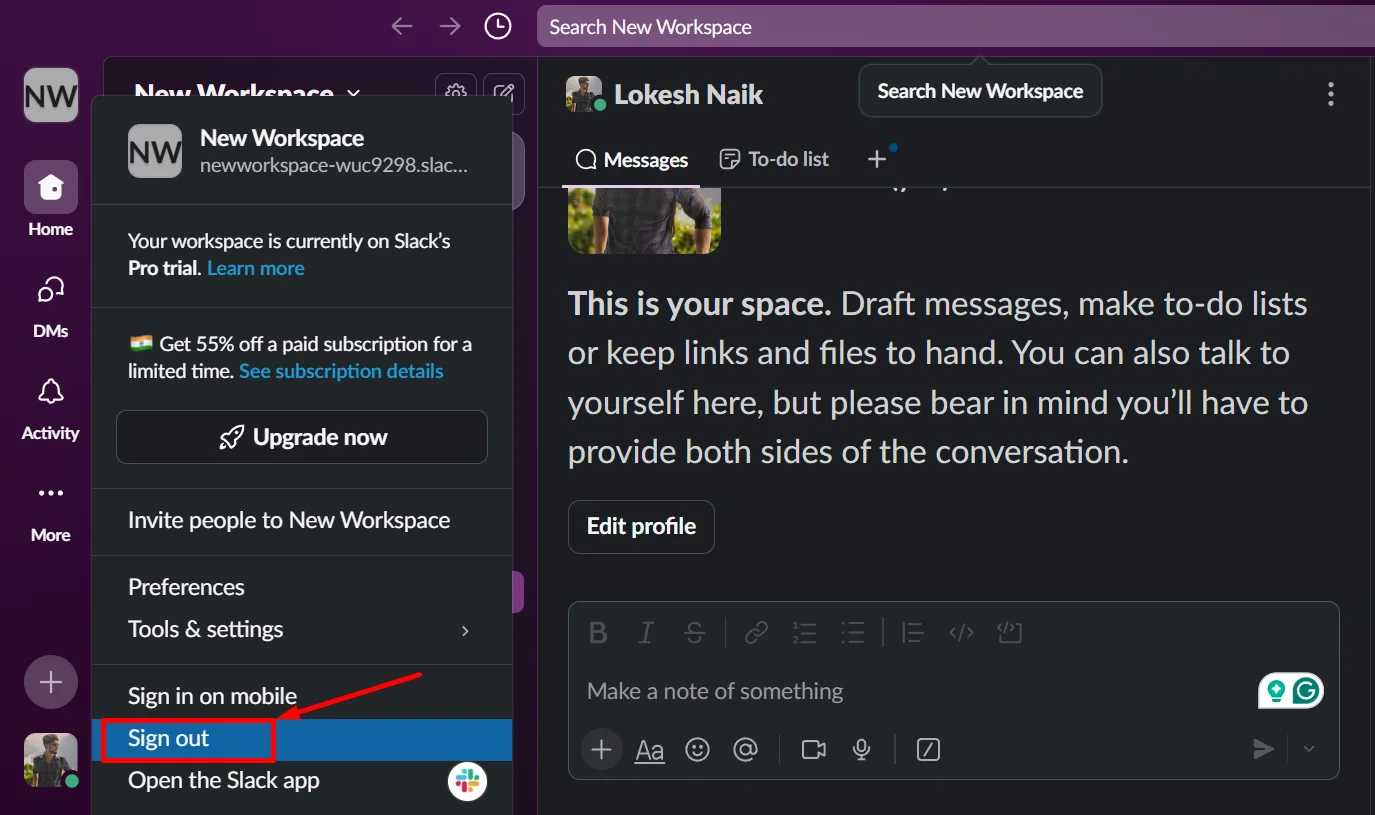Open slash shortcuts in composer

pyautogui.click(x=928, y=749)
